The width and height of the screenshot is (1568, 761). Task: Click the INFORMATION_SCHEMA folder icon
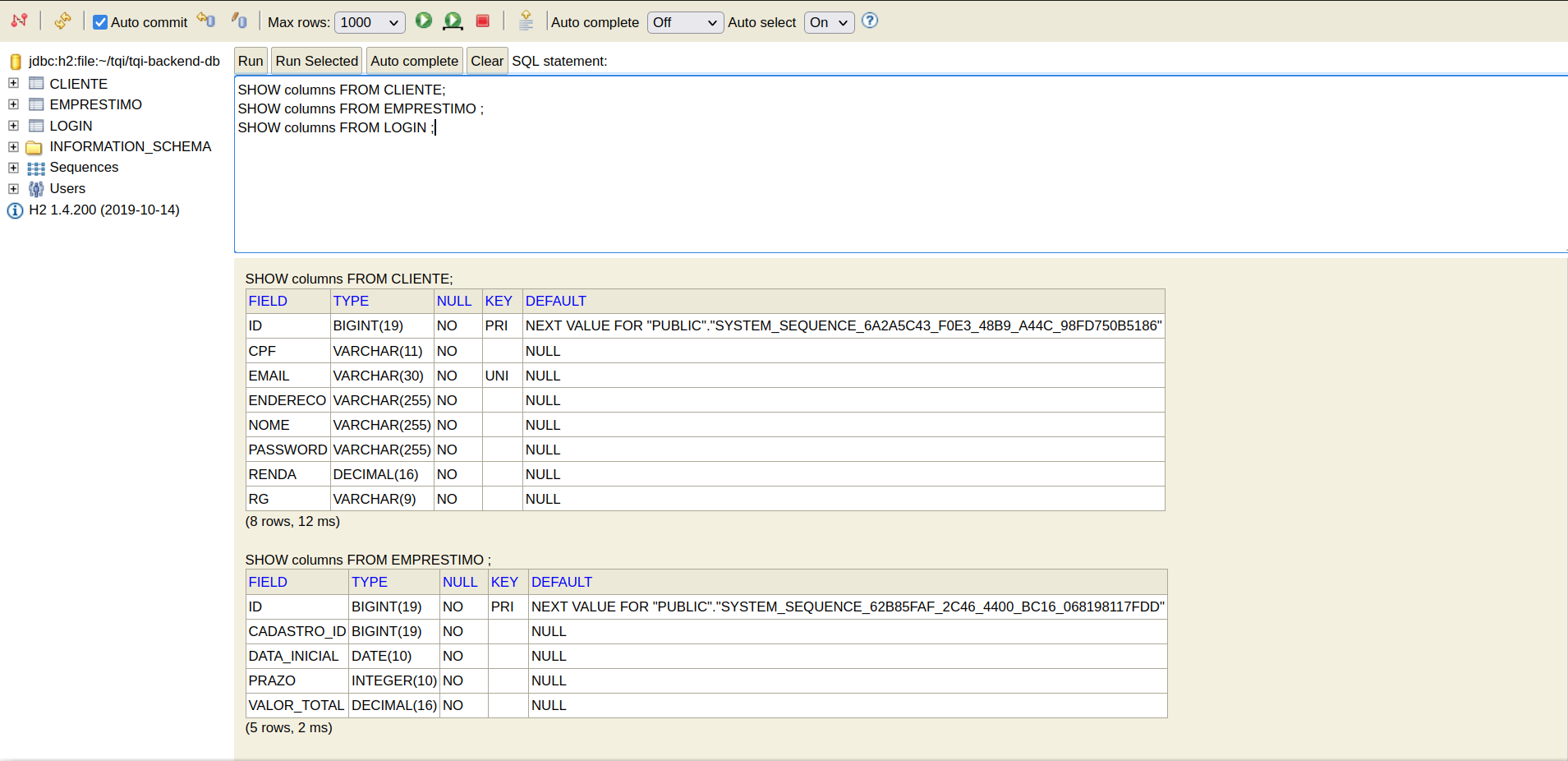[x=34, y=147]
